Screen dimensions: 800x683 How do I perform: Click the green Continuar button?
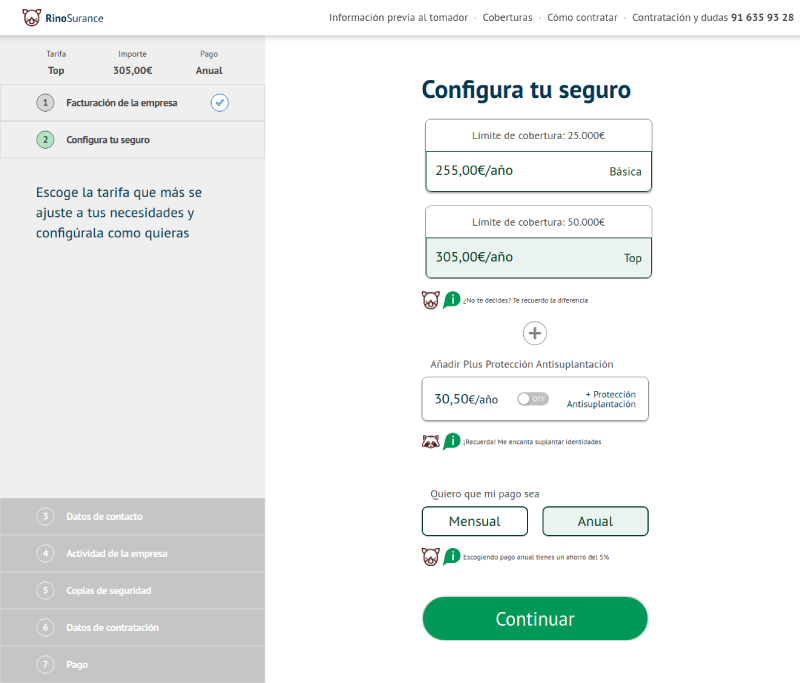[x=535, y=619]
